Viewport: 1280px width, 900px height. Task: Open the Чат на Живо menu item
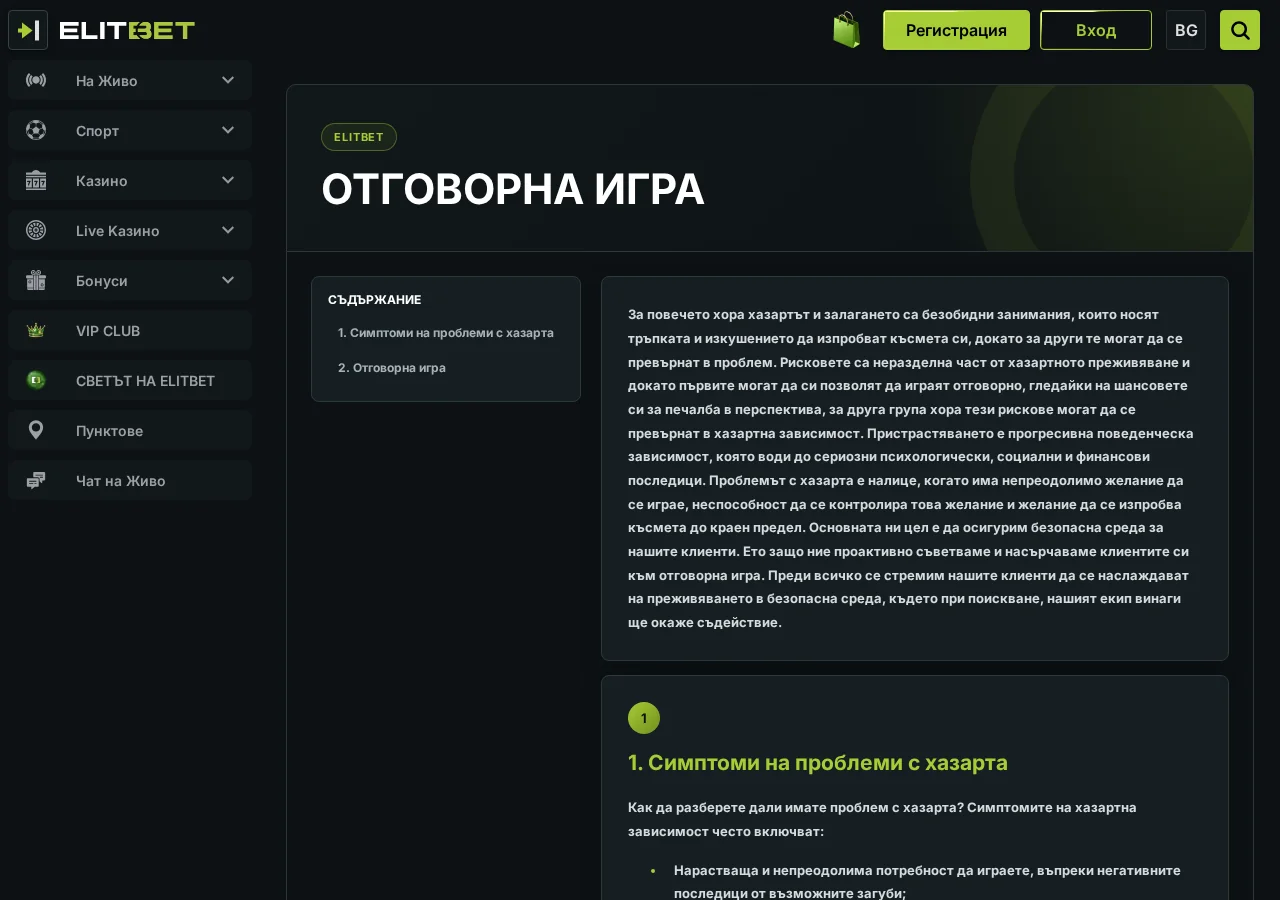pyautogui.click(x=130, y=480)
